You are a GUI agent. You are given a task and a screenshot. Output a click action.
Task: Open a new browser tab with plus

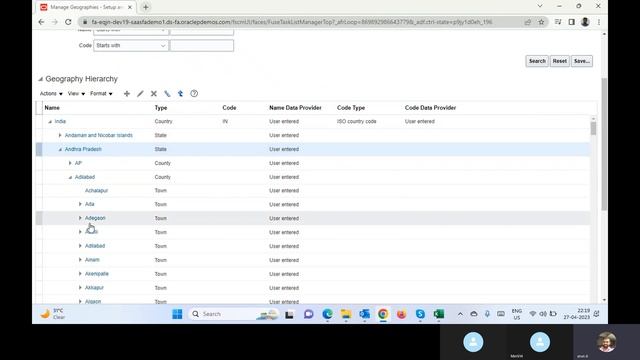click(146, 7)
